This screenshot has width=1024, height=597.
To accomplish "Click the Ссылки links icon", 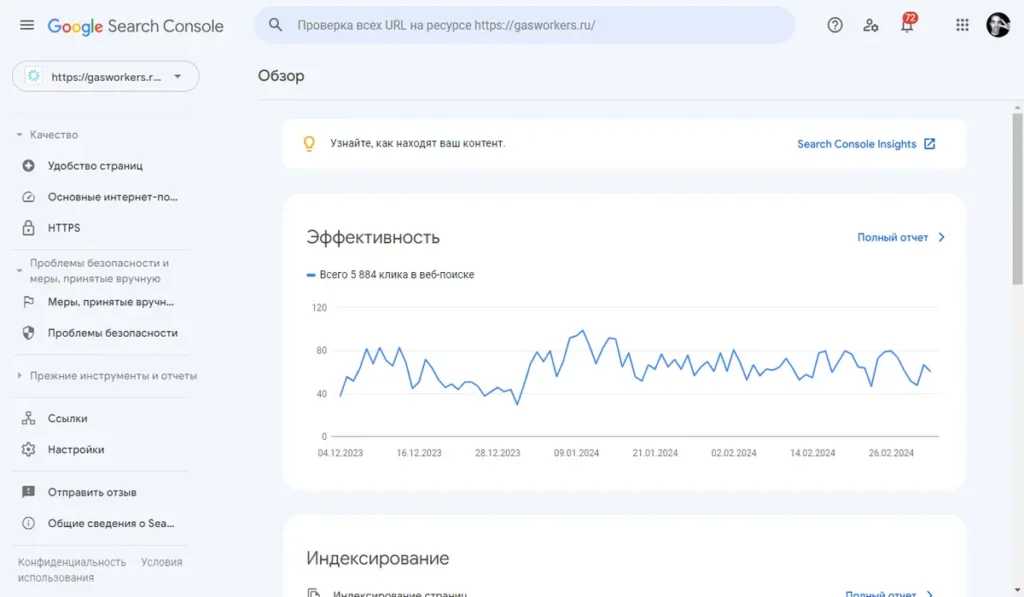I will click(x=28, y=419).
